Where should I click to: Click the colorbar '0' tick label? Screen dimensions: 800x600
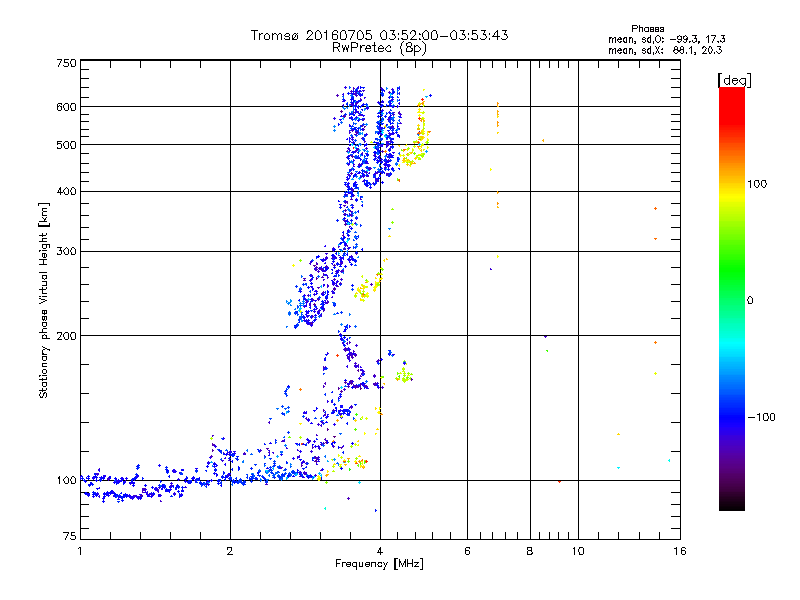[750, 301]
